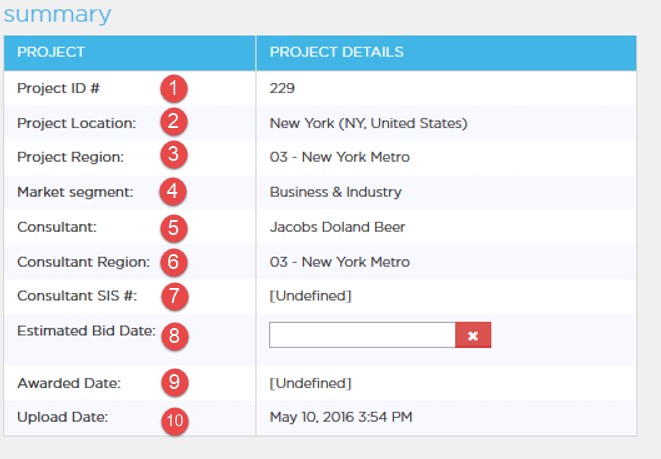The image size is (661, 459).
Task: Select red marker 8 by Estimated Bid Date
Action: pos(175,336)
